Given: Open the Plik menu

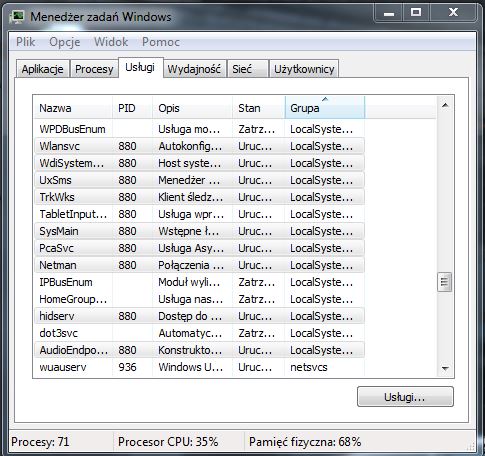Looking at the screenshot, I should coord(25,42).
